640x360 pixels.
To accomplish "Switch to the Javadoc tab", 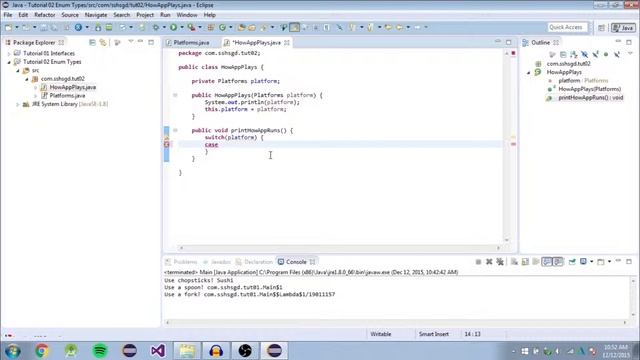I will click(217, 262).
